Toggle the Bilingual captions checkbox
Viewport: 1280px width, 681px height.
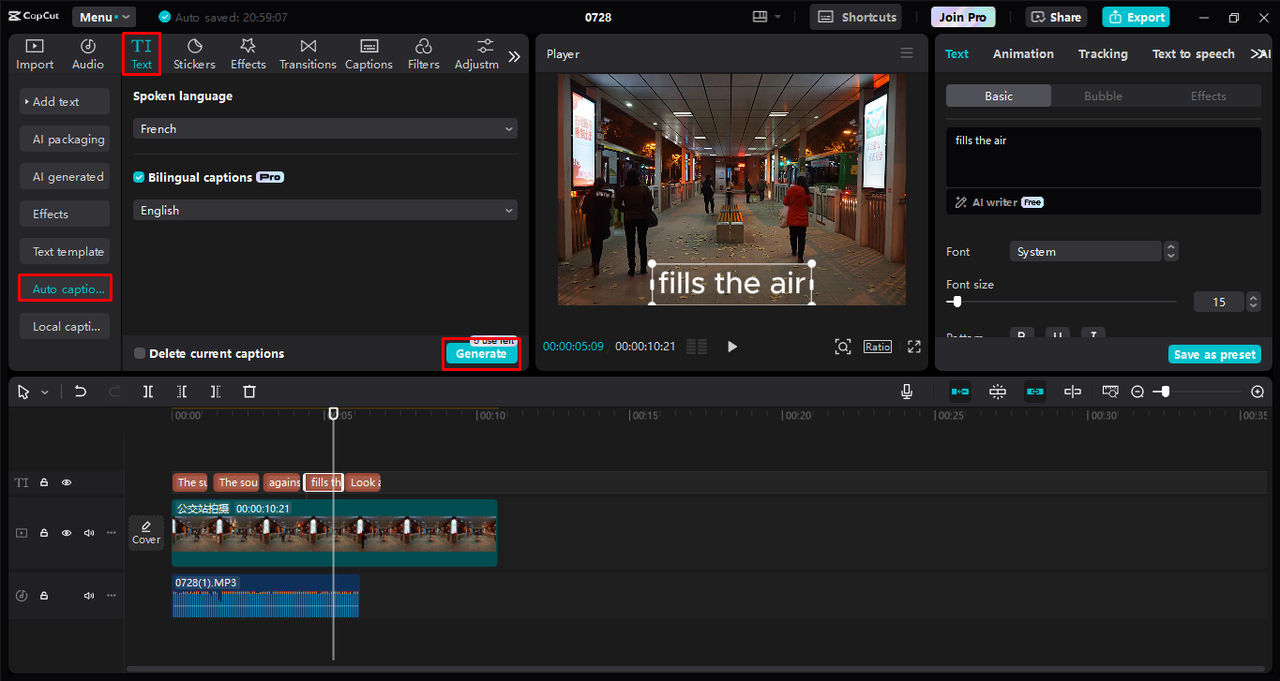tap(139, 177)
